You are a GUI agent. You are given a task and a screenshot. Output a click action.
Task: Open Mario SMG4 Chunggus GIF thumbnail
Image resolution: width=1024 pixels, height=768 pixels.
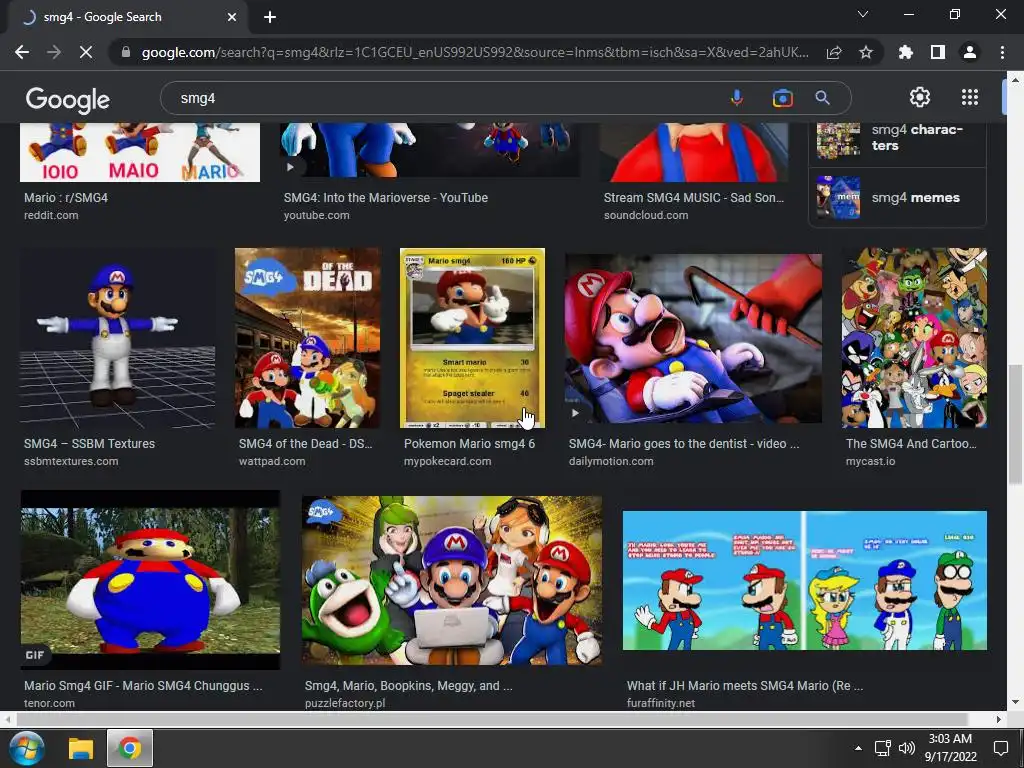coord(150,580)
